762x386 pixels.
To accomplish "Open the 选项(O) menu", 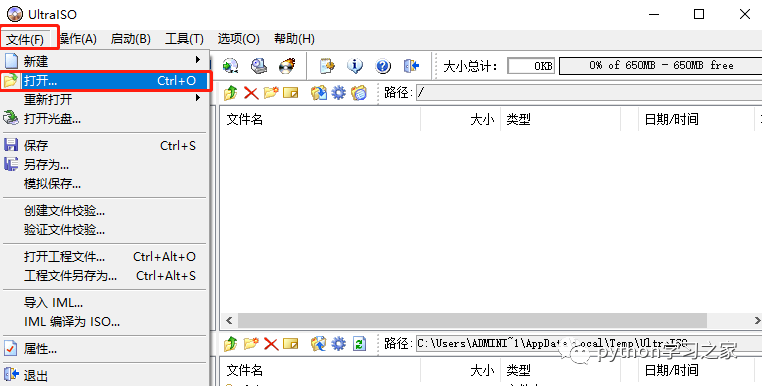I will coord(238,39).
